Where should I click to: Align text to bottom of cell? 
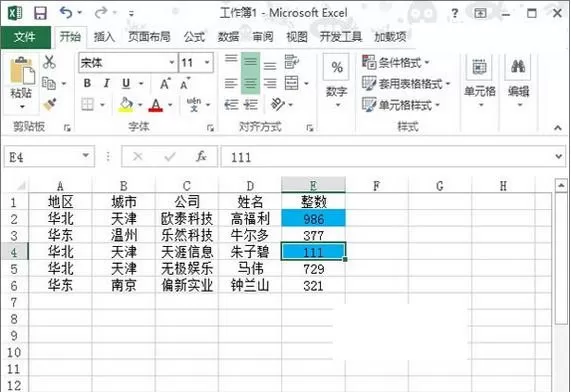point(270,66)
